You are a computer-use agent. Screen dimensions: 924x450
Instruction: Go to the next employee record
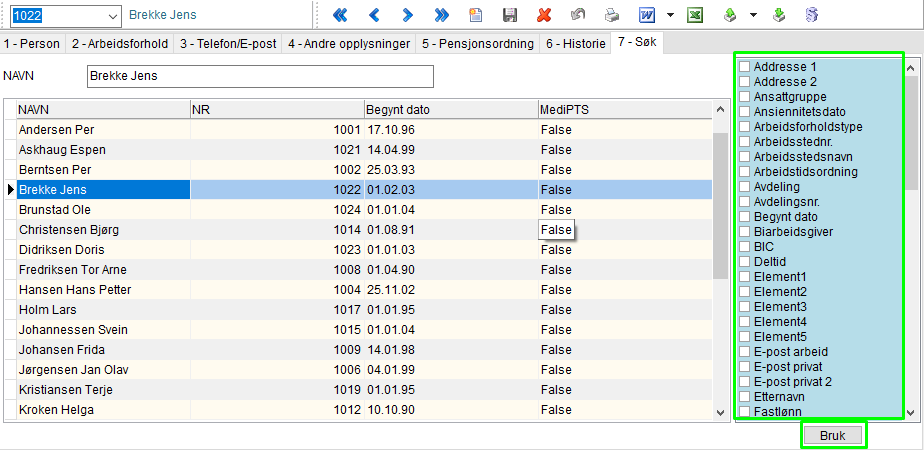coord(407,15)
